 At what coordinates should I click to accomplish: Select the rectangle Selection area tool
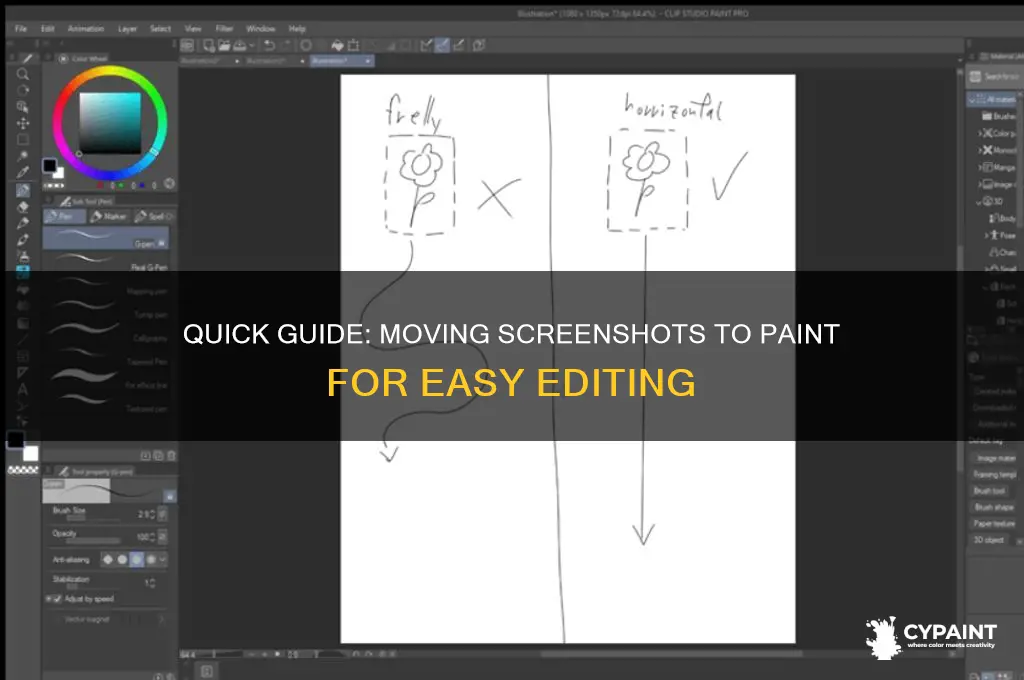pyautogui.click(x=22, y=139)
